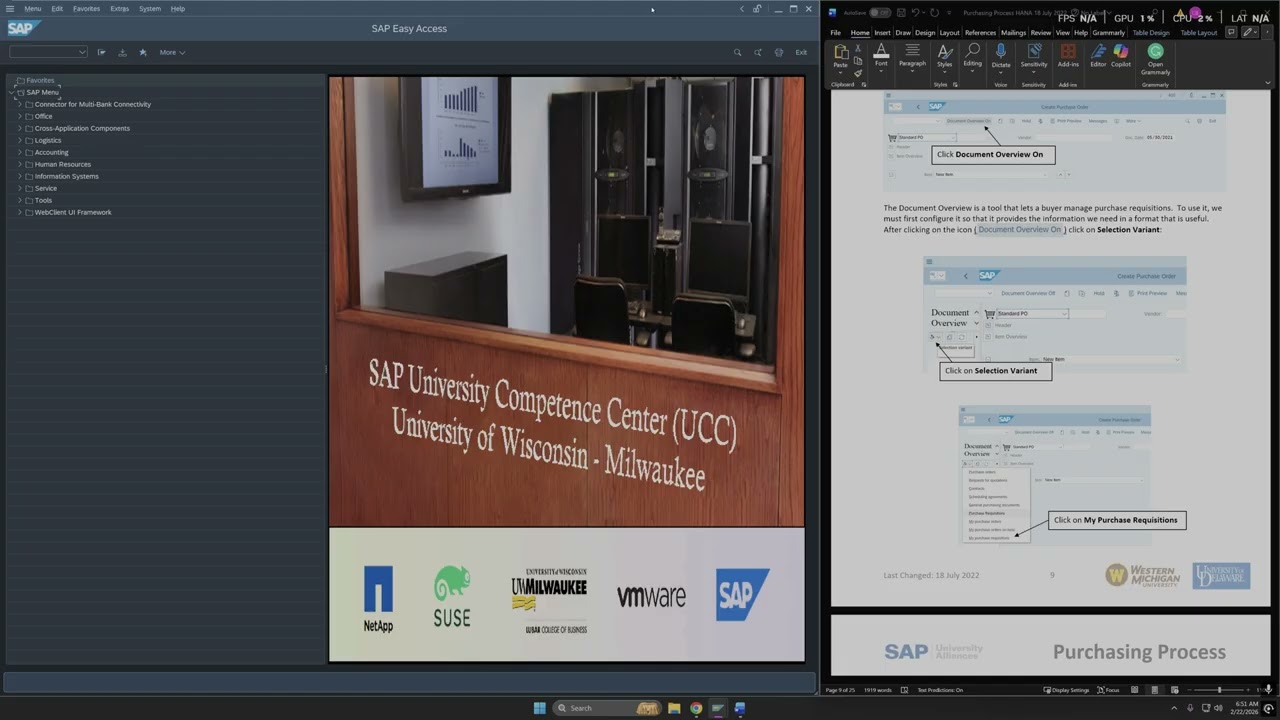Open the Styles dropdown in Word

pos(944,56)
